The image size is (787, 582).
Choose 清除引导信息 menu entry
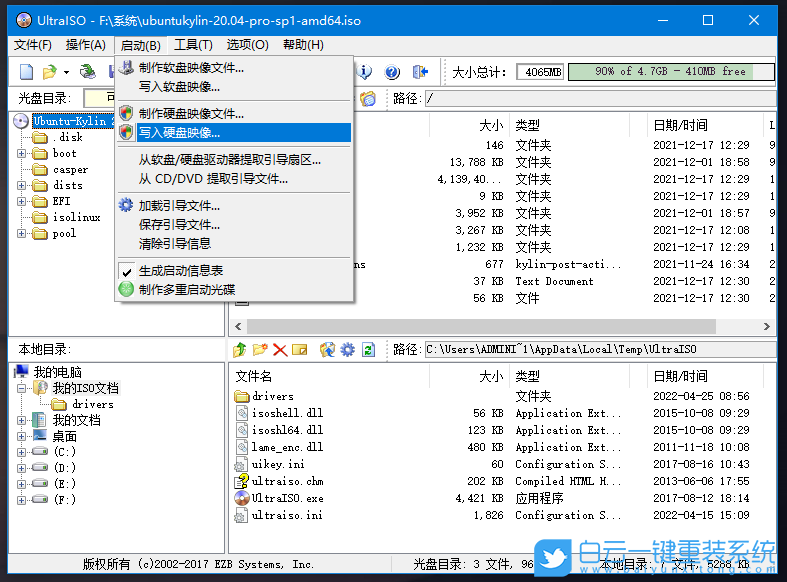(234, 244)
